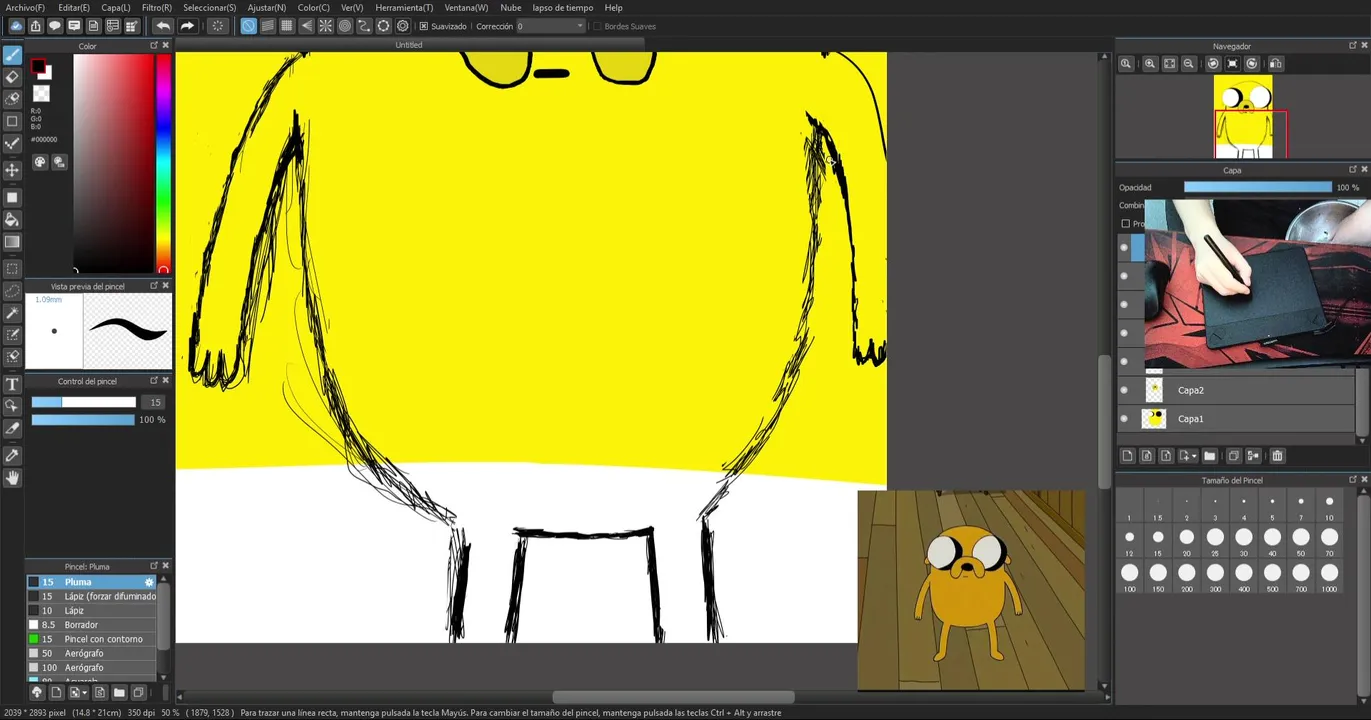Click the Navigator canvas thumbnail
The width and height of the screenshot is (1371, 720).
click(1243, 116)
